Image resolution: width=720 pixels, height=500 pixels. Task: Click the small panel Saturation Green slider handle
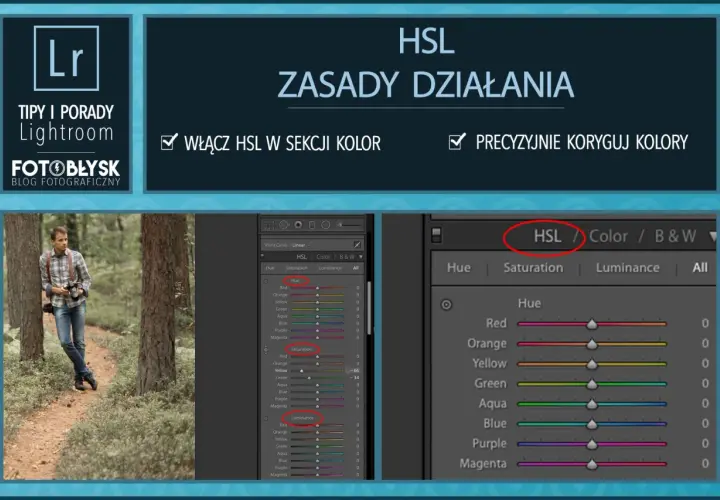[309, 378]
